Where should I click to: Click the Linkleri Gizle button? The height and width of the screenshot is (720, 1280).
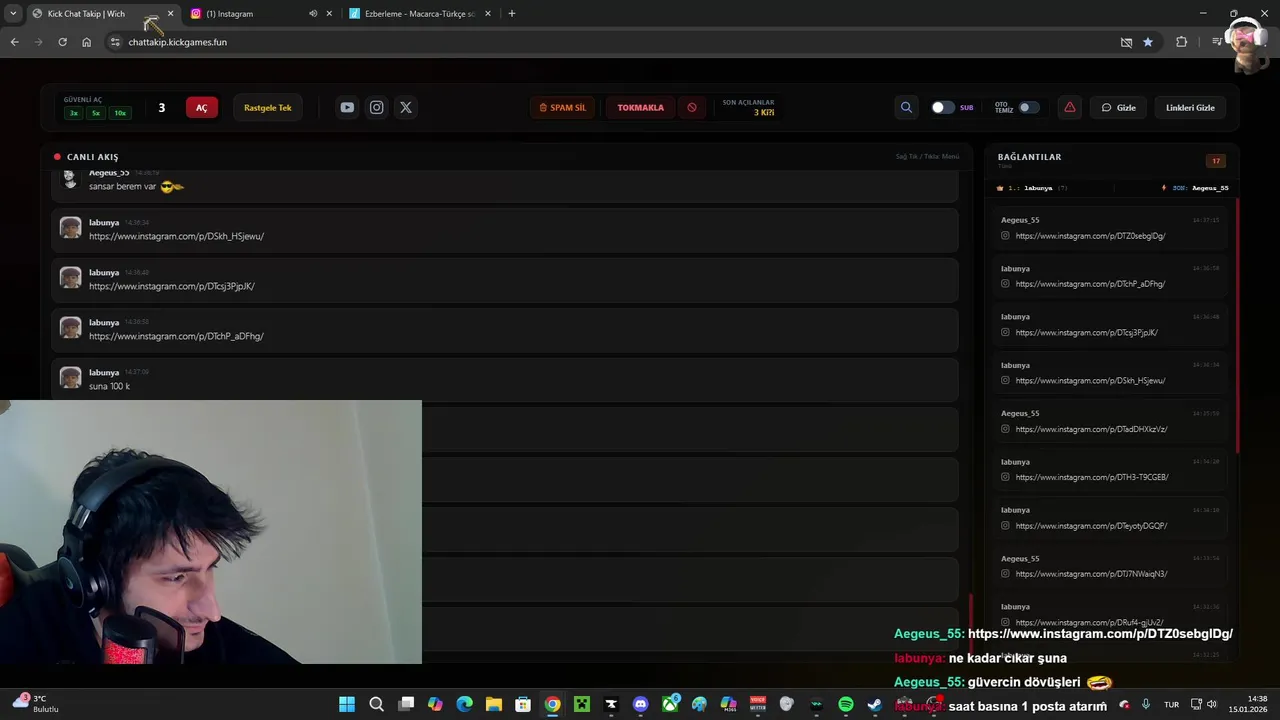[x=1190, y=107]
